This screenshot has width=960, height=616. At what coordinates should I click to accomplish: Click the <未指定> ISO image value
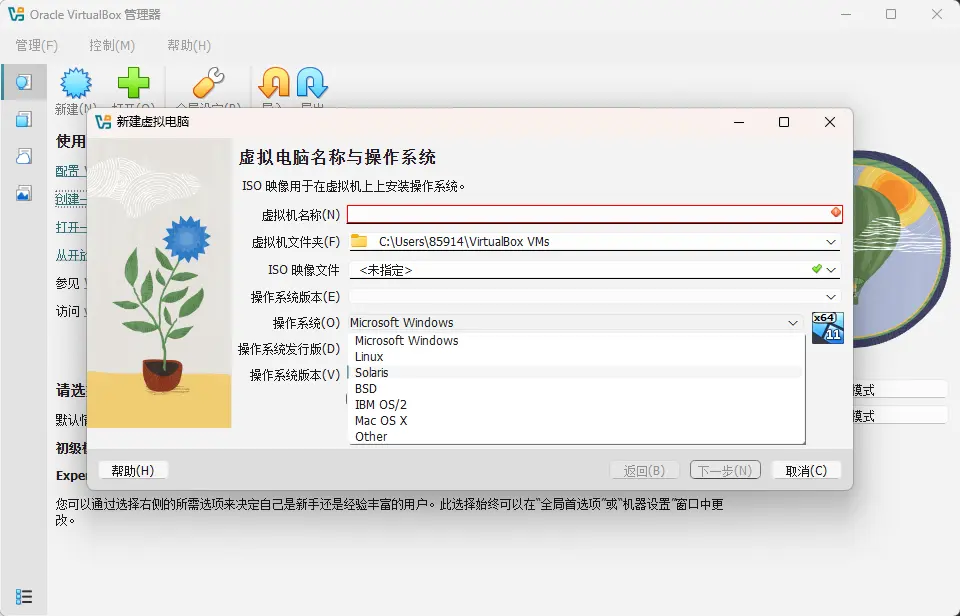[386, 270]
